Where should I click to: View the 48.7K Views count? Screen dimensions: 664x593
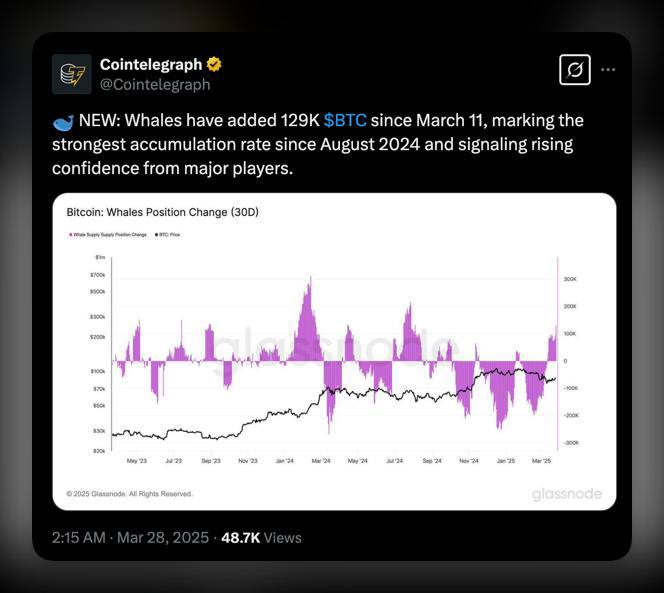pos(261,538)
